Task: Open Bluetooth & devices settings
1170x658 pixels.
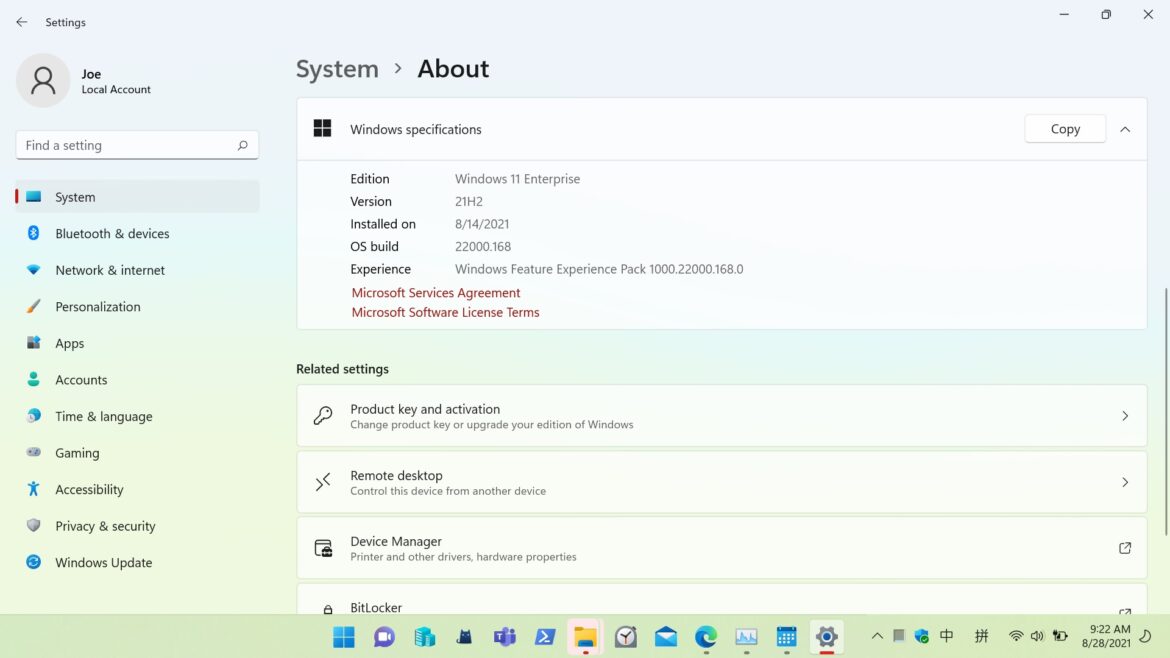Action: [x=112, y=234]
